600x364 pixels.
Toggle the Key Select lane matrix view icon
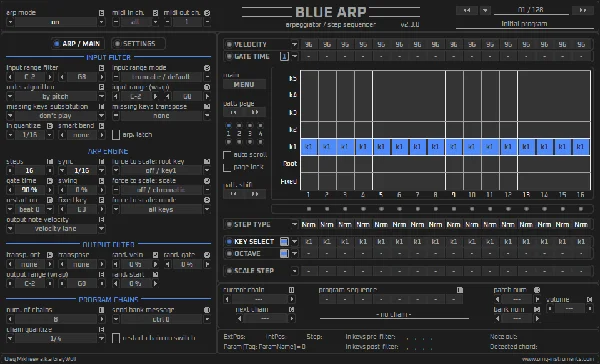284,242
